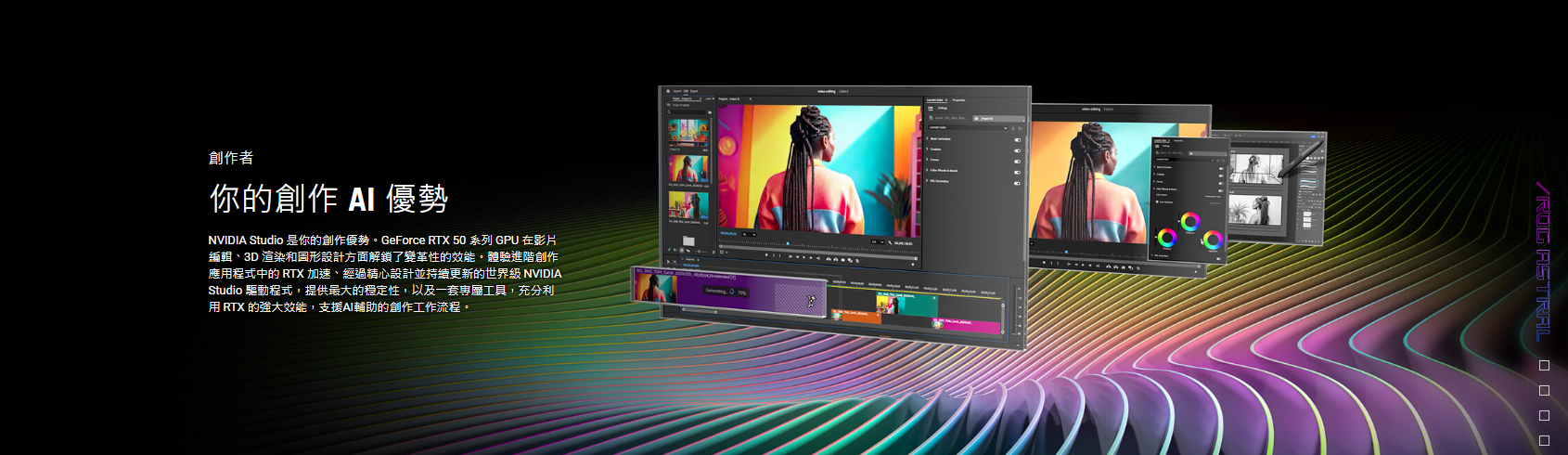Screen dimensions: 1568x455
Task: Click the 創作者 label above the heading
Action: [231, 158]
